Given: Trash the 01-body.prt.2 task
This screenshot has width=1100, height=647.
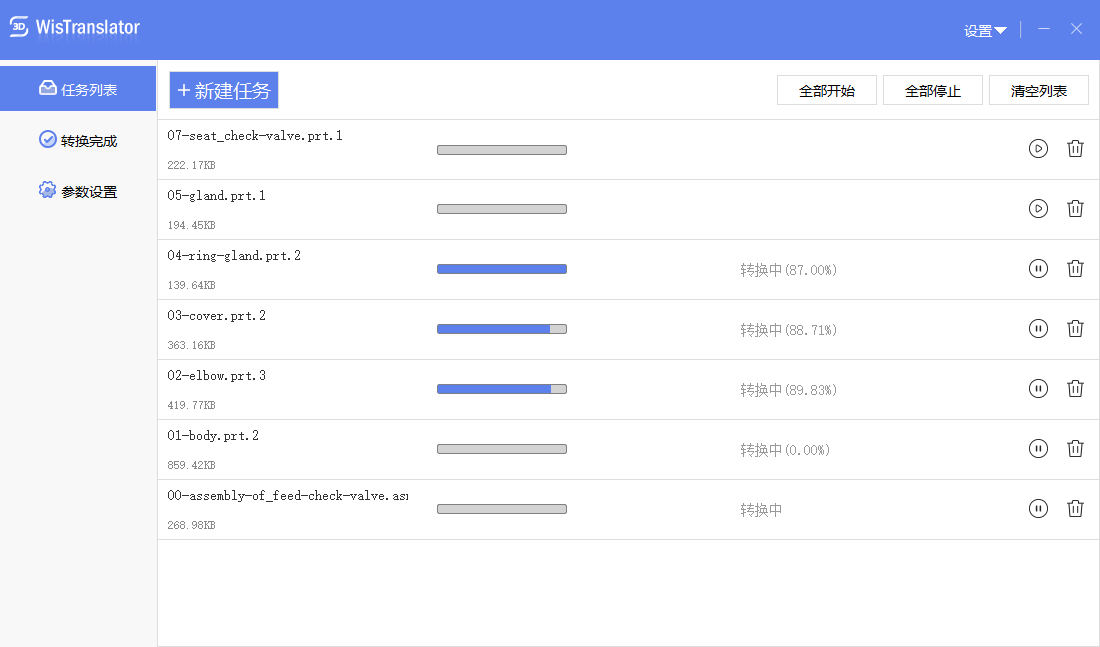Looking at the screenshot, I should pos(1075,448).
